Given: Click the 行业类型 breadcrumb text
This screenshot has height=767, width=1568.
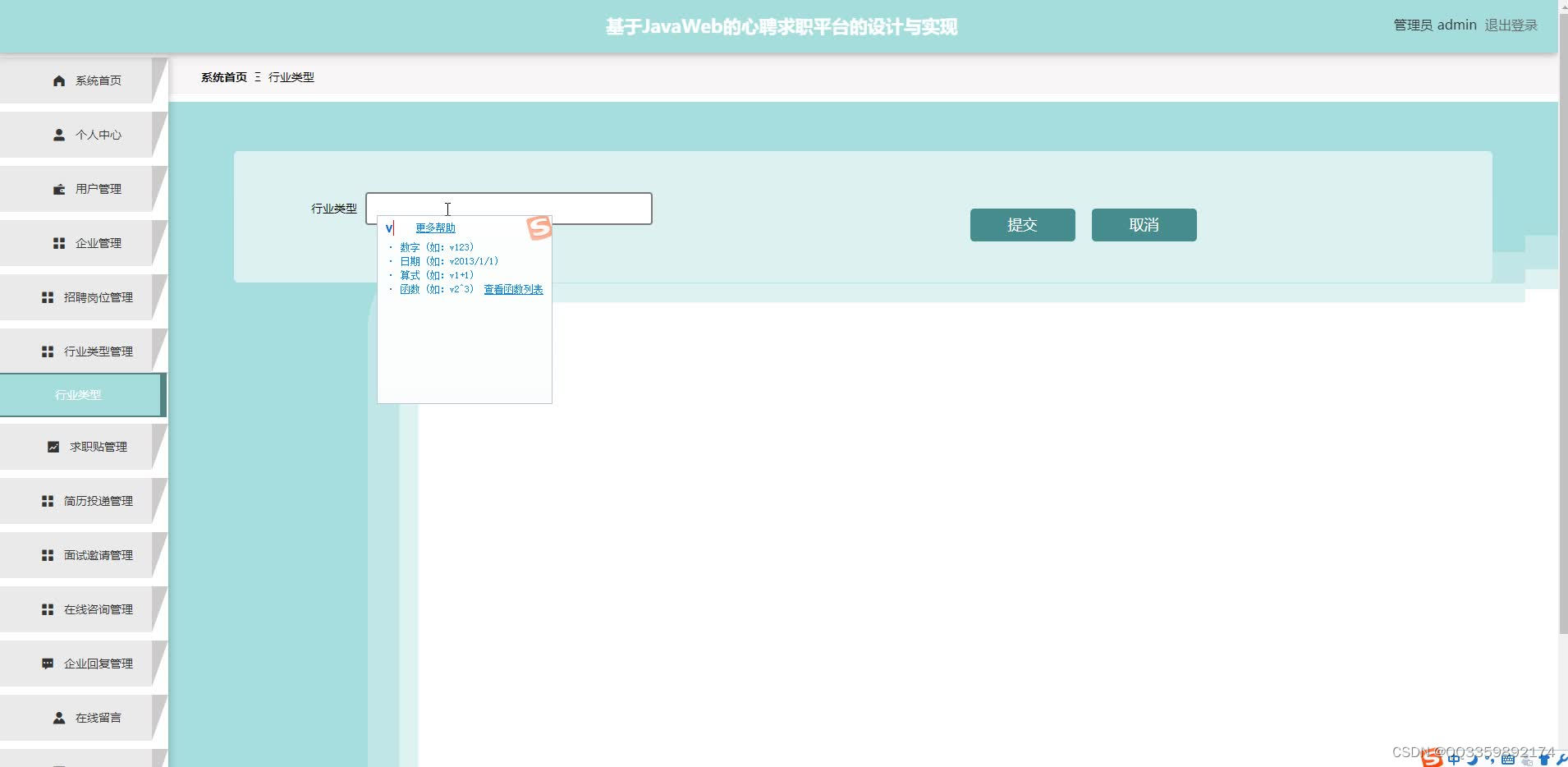Looking at the screenshot, I should 291,77.
